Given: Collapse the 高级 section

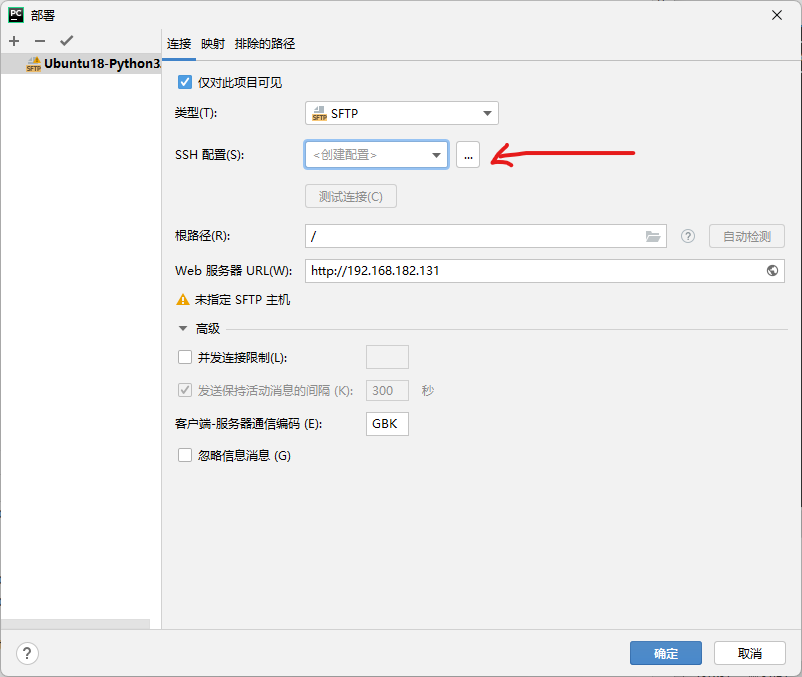Looking at the screenshot, I should 183,328.
